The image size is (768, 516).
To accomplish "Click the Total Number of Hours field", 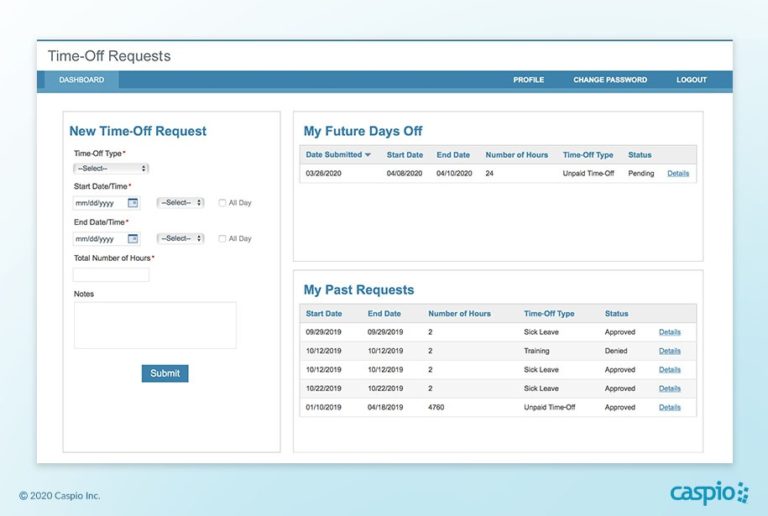I will [111, 274].
